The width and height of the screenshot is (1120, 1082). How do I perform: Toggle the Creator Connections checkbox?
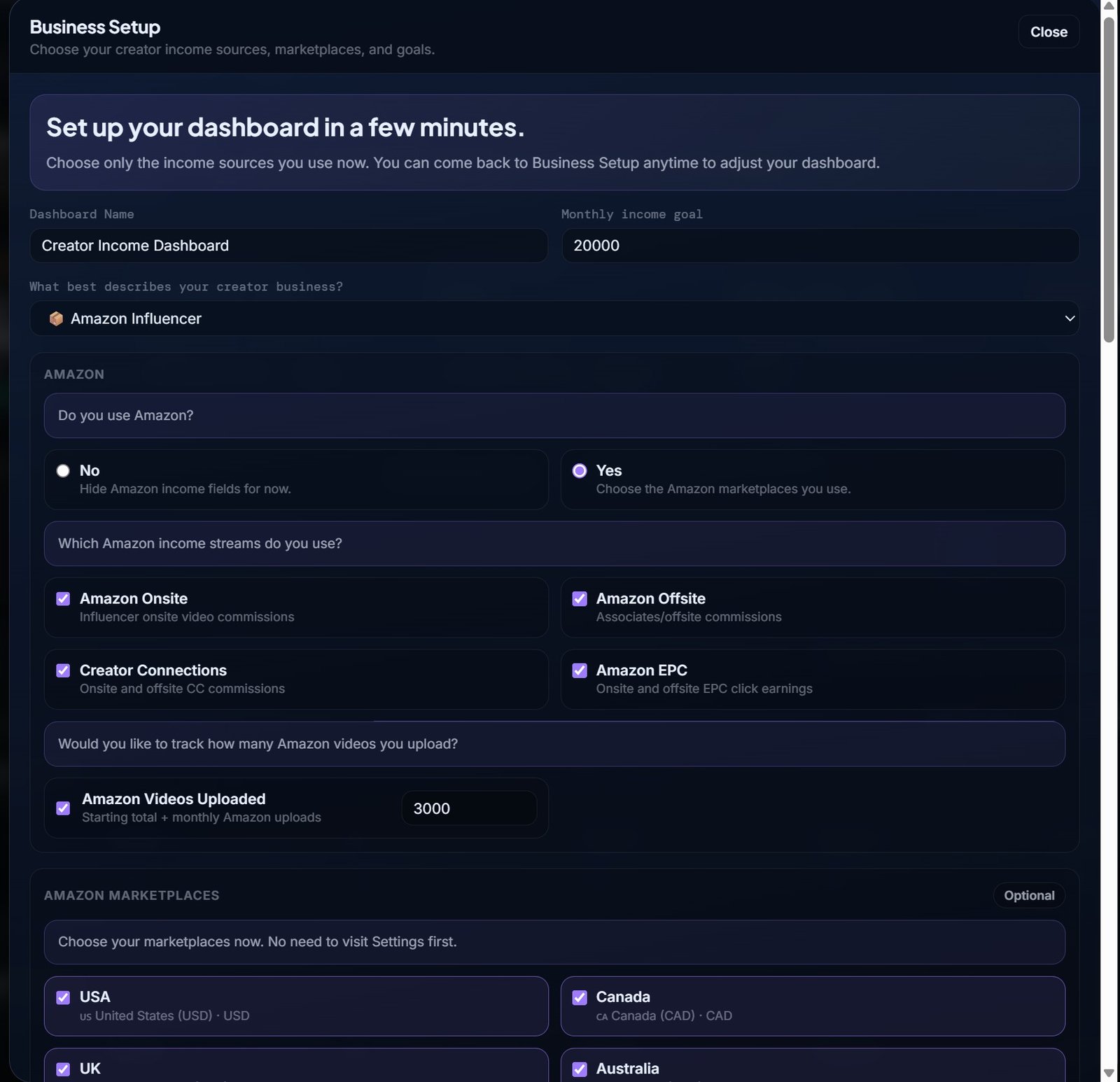(x=63, y=670)
